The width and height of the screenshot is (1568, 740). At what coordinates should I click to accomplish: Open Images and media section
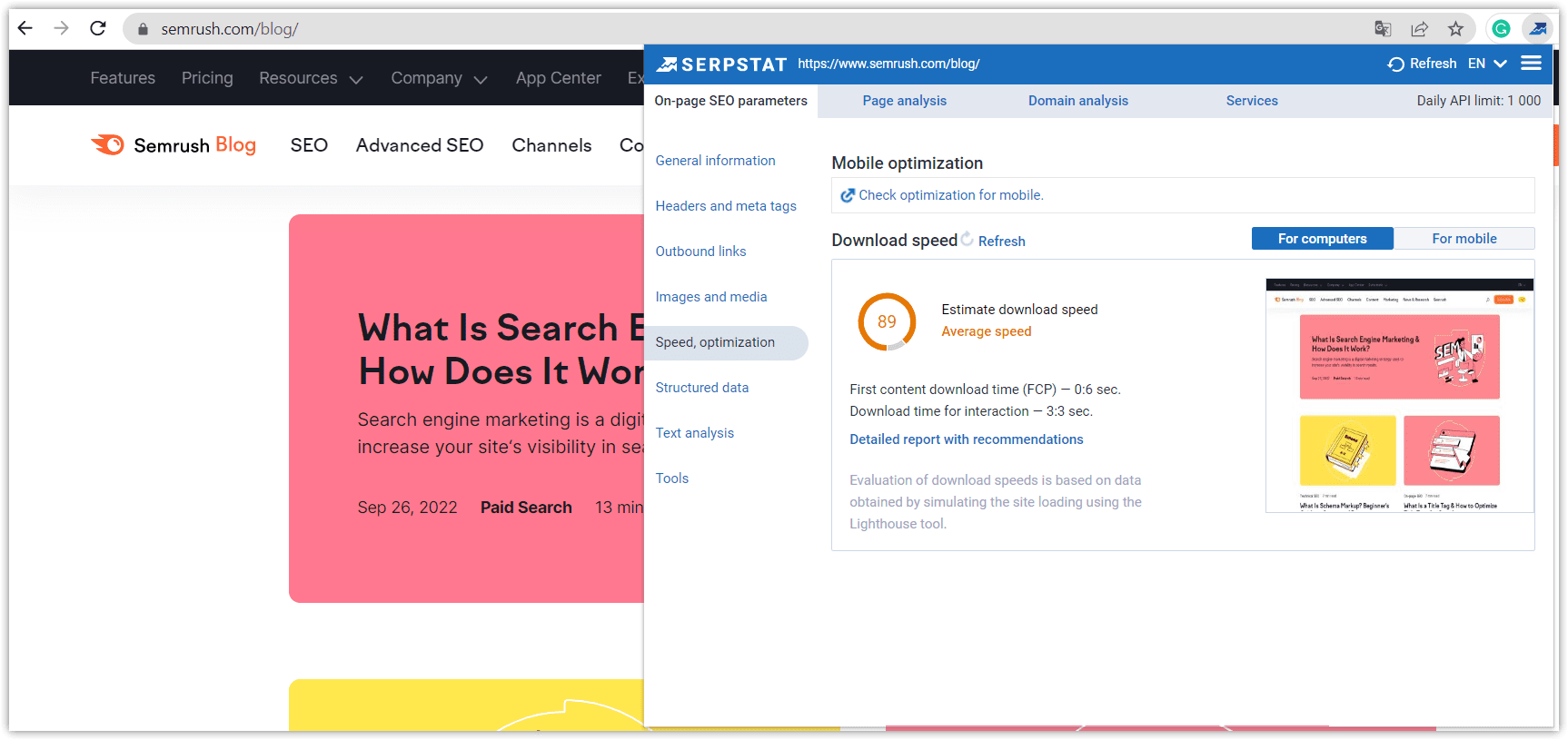click(x=711, y=297)
